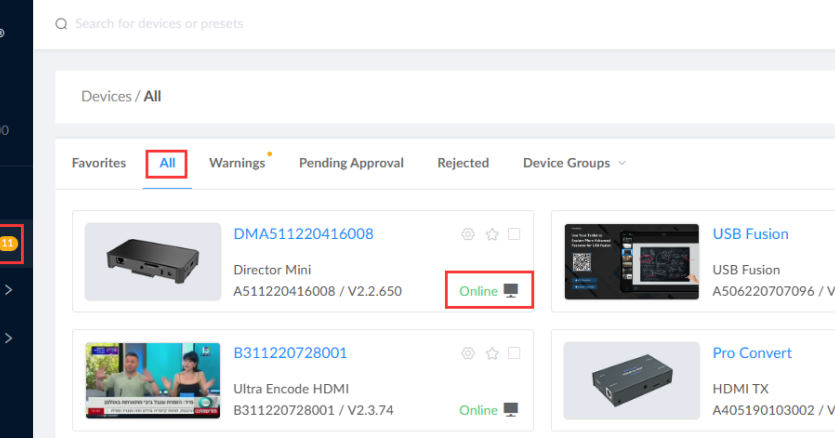Open settings gear for DMA511220416008
Image resolution: width=835 pixels, height=438 pixels.
point(468,234)
